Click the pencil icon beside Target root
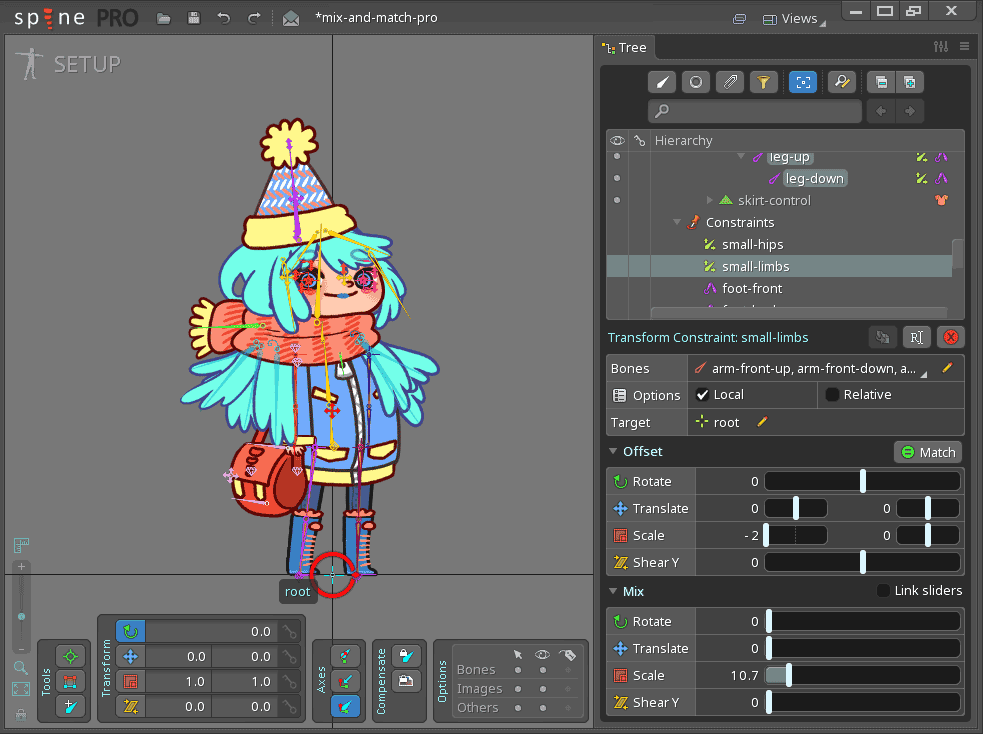 click(x=762, y=422)
